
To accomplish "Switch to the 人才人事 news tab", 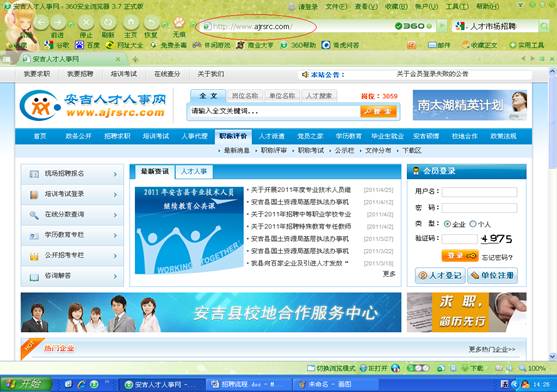I will point(194,172).
